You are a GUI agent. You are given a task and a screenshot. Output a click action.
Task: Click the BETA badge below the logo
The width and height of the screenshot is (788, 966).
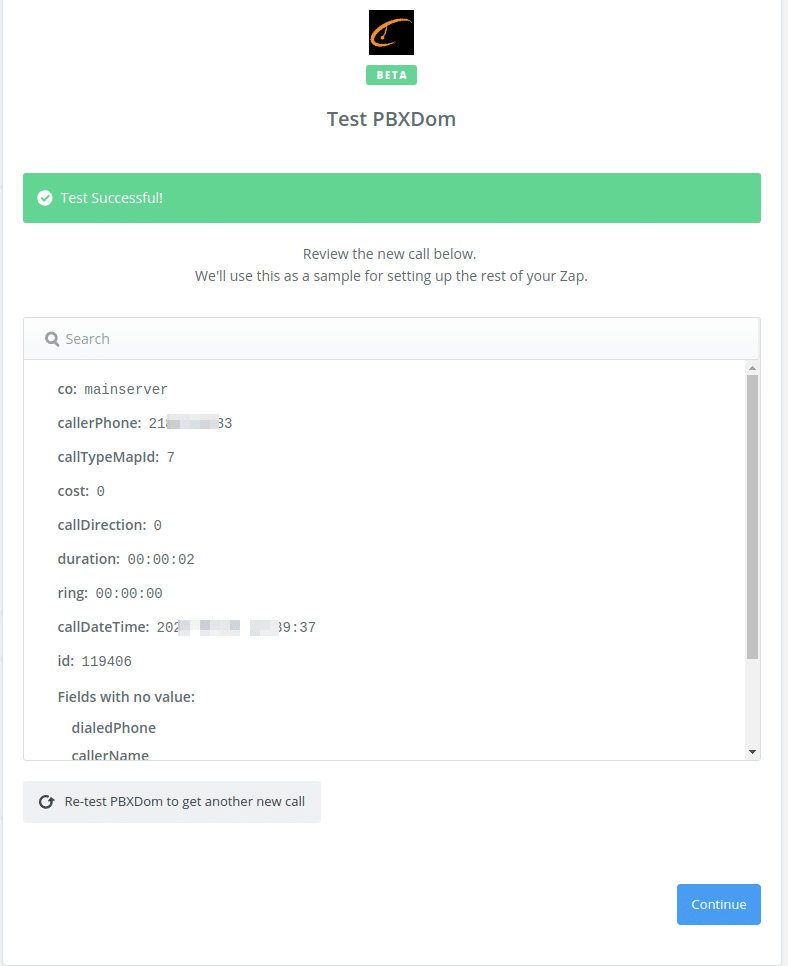391,75
